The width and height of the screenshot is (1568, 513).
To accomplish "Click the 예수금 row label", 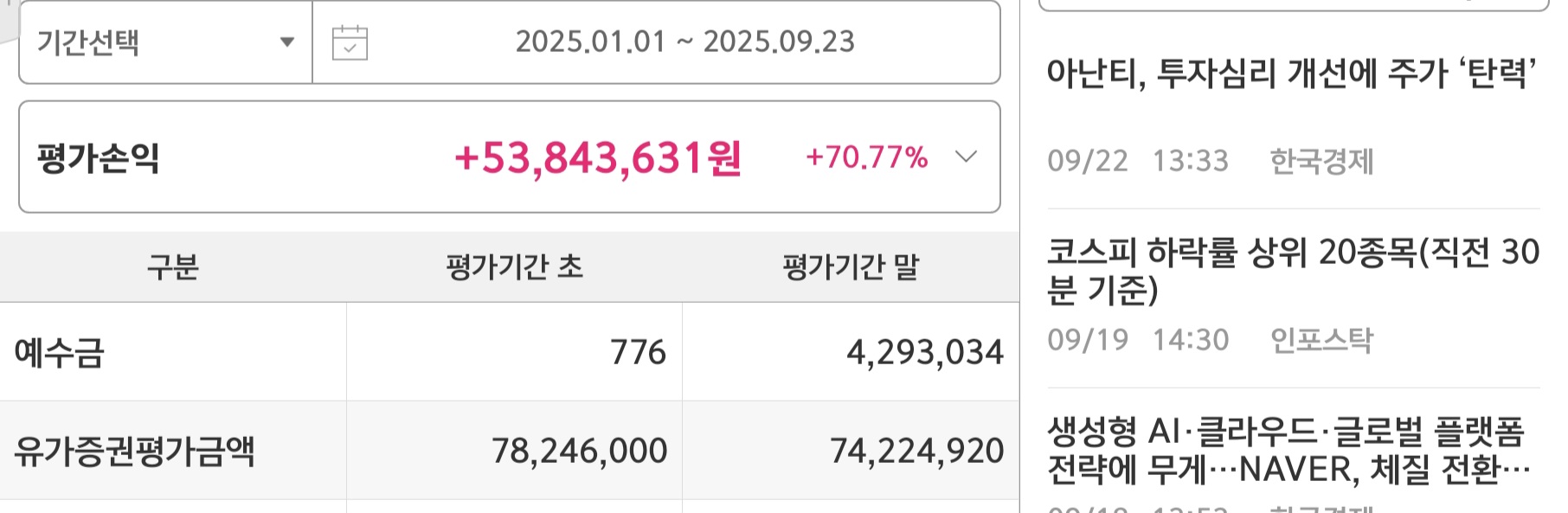I will [60, 352].
